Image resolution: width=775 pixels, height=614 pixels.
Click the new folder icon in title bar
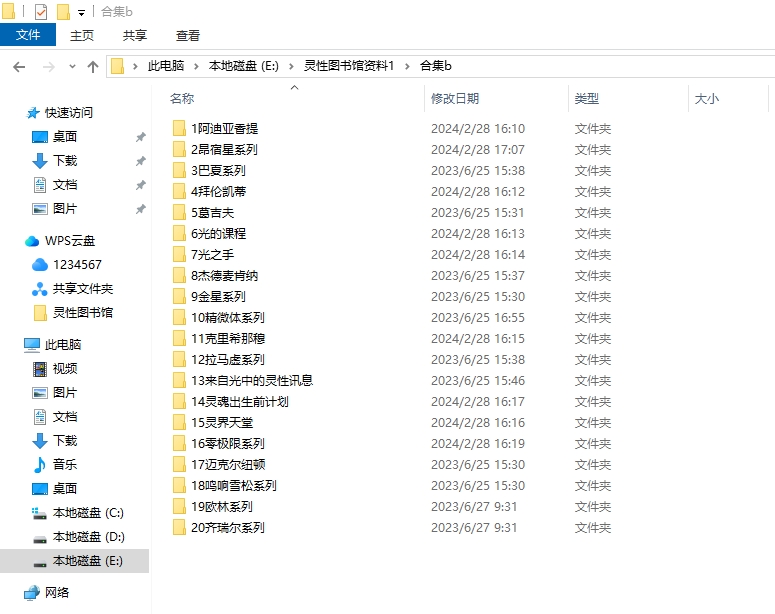click(63, 11)
